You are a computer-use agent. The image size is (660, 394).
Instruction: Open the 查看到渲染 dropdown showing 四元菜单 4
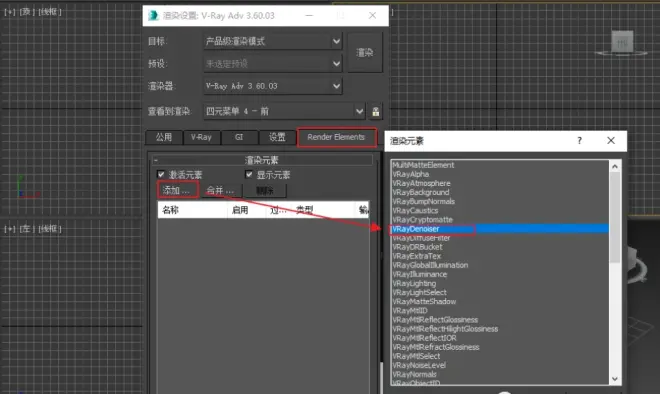(x=284, y=112)
